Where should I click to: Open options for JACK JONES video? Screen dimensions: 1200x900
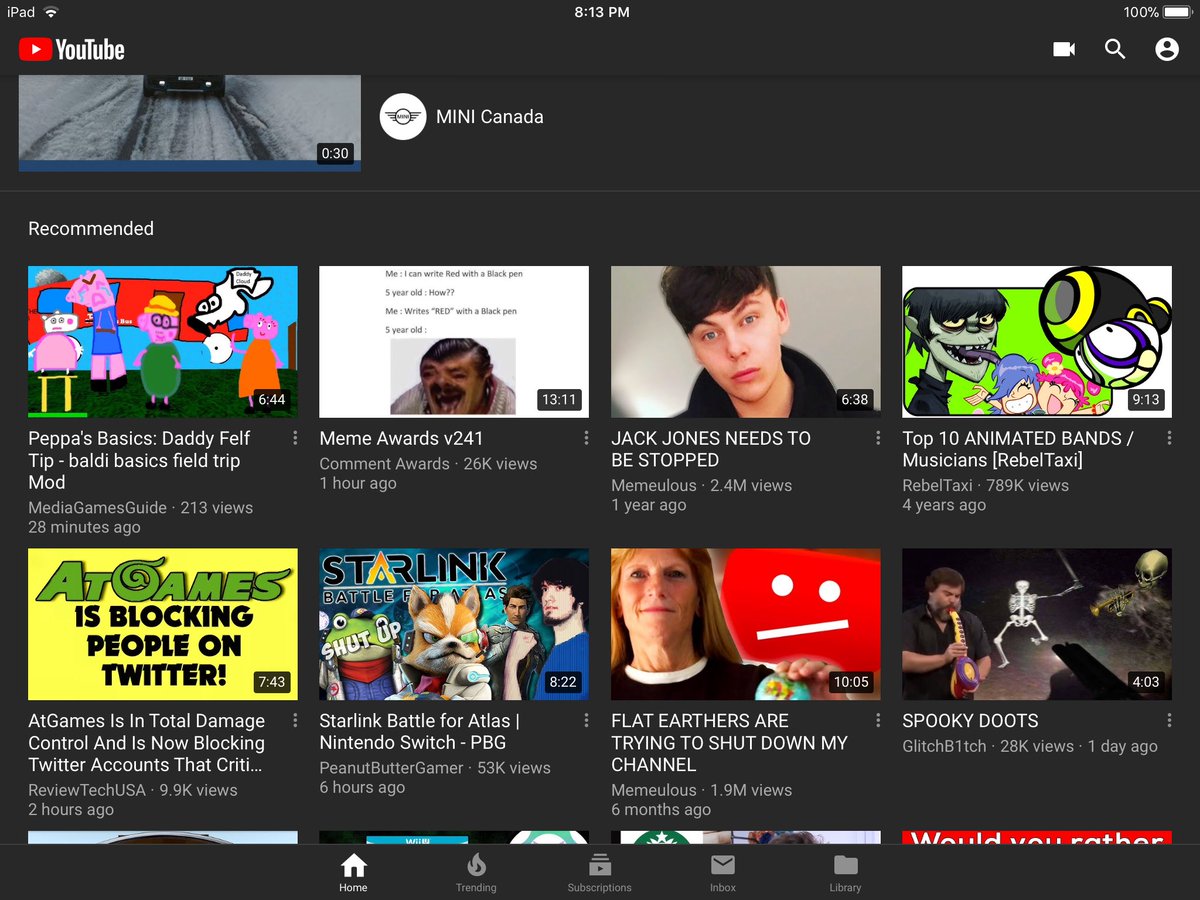tap(878, 438)
